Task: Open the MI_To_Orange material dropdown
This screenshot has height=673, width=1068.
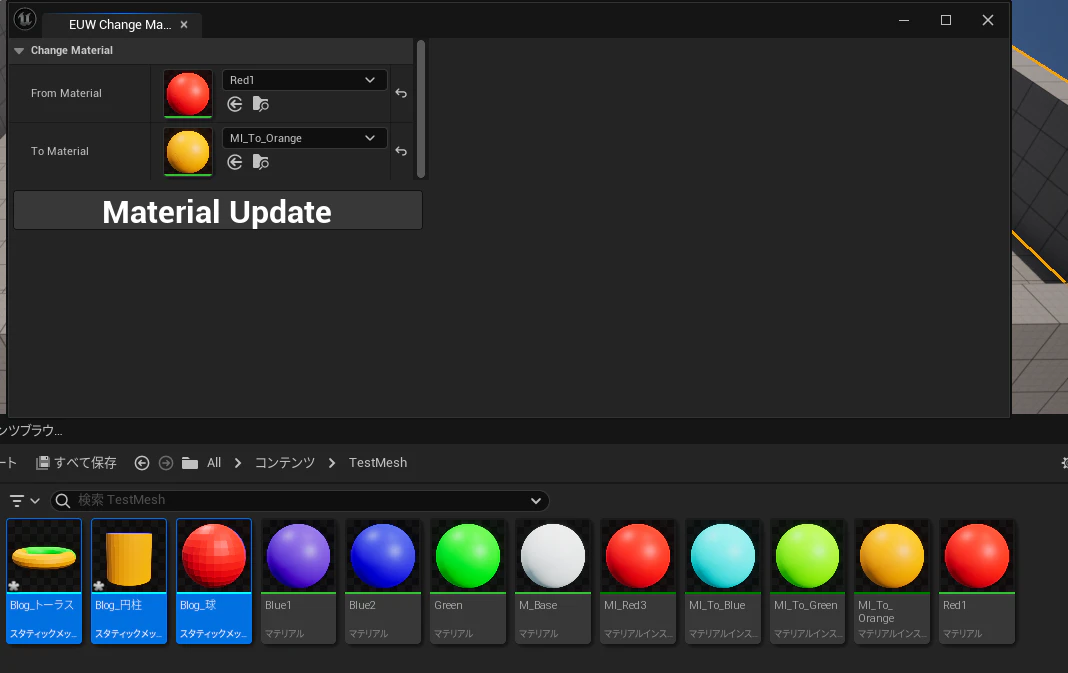Action: [304, 138]
